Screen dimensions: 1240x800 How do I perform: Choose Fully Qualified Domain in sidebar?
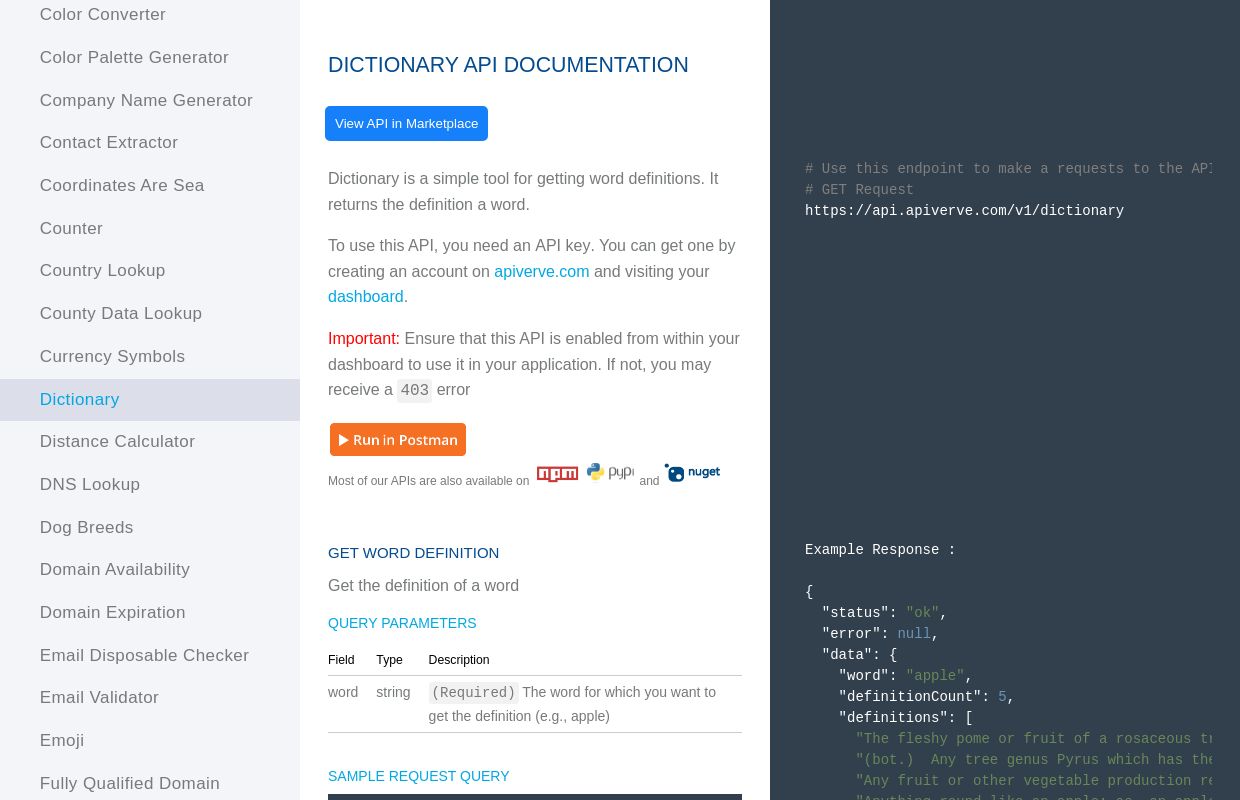pyautogui.click(x=150, y=784)
